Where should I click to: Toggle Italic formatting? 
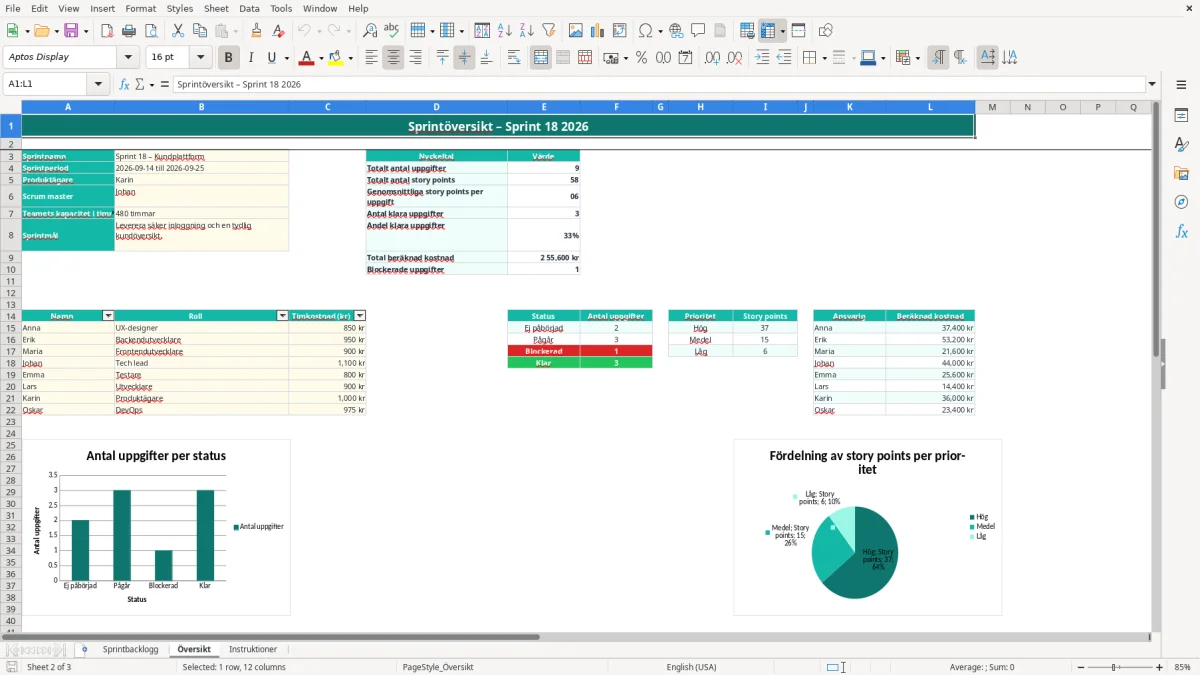point(250,58)
